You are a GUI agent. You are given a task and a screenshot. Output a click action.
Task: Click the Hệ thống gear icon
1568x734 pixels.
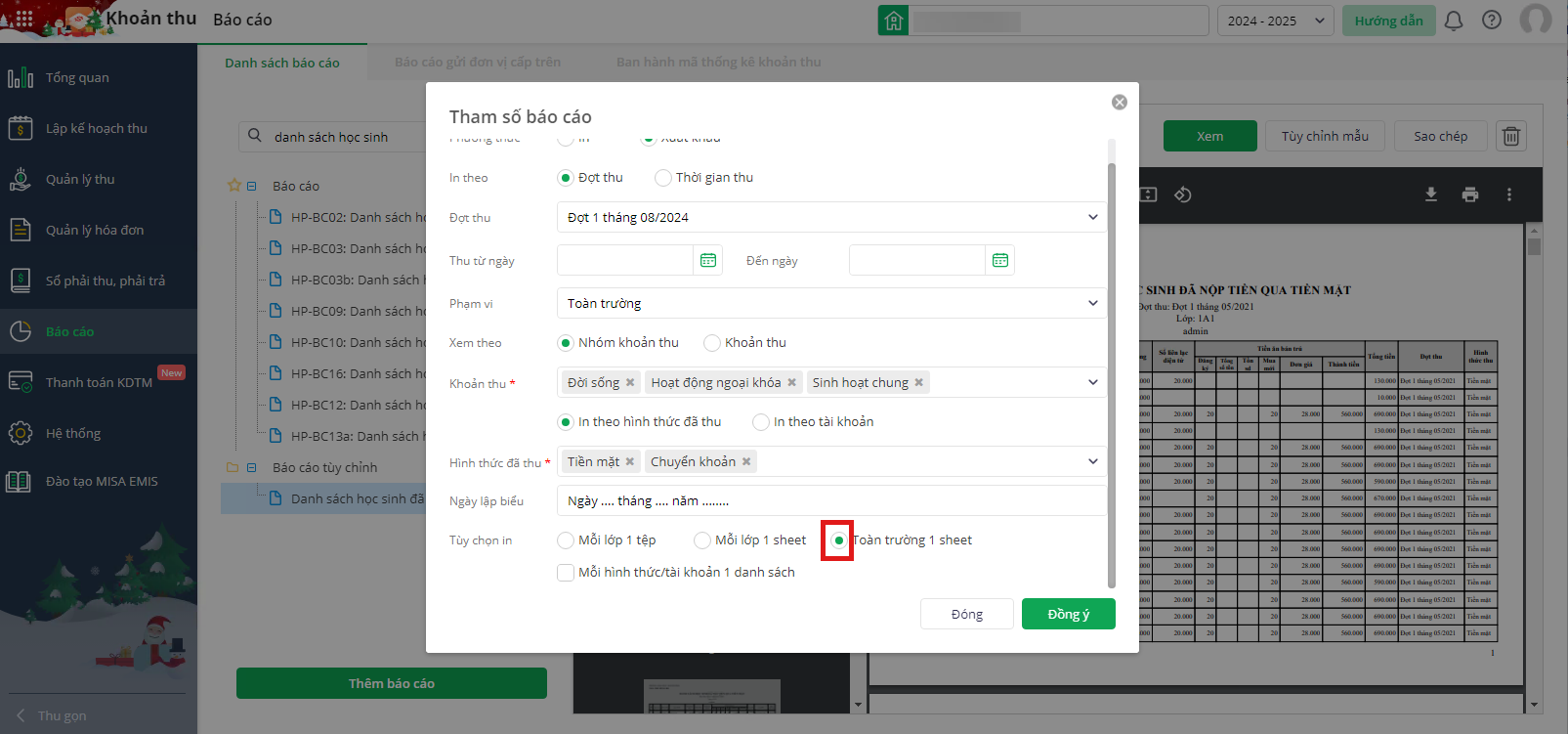coord(21,433)
